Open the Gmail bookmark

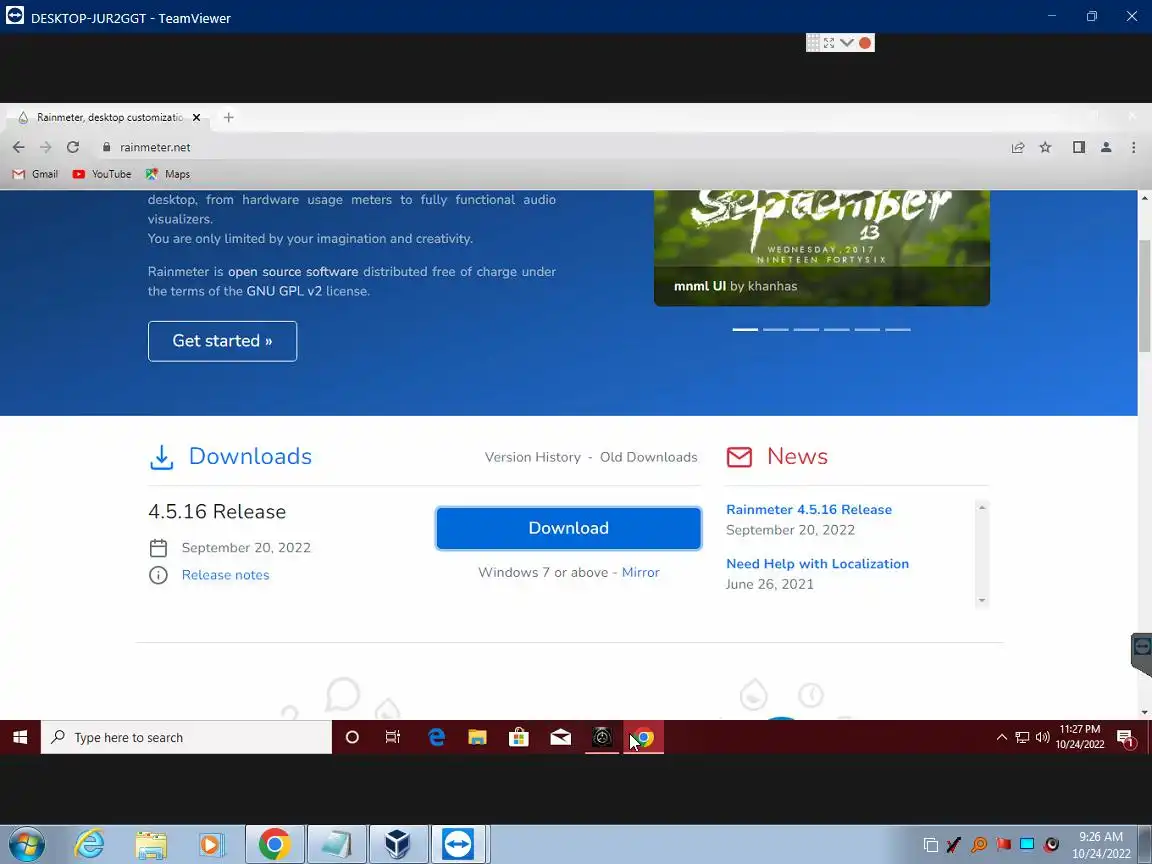[x=35, y=174]
